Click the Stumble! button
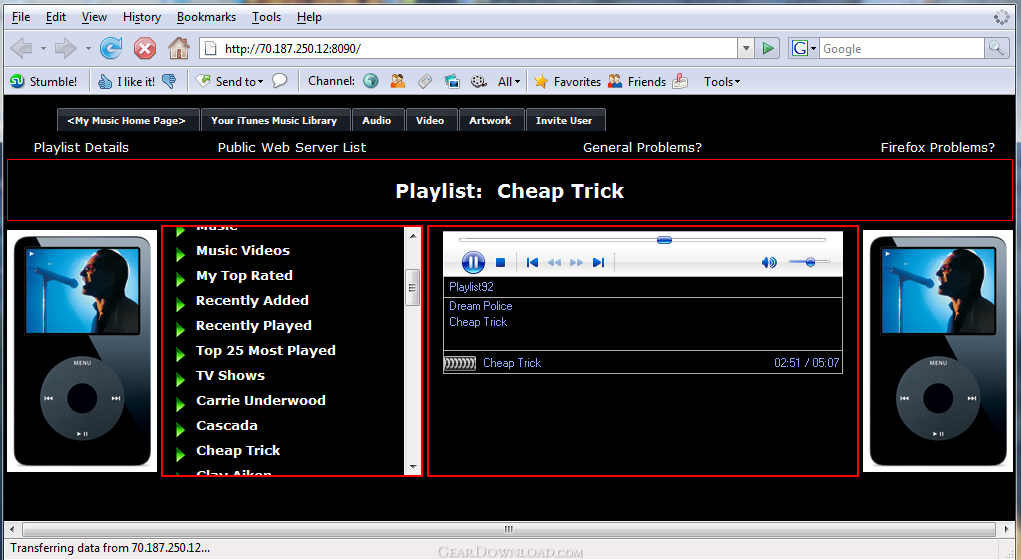 (44, 81)
